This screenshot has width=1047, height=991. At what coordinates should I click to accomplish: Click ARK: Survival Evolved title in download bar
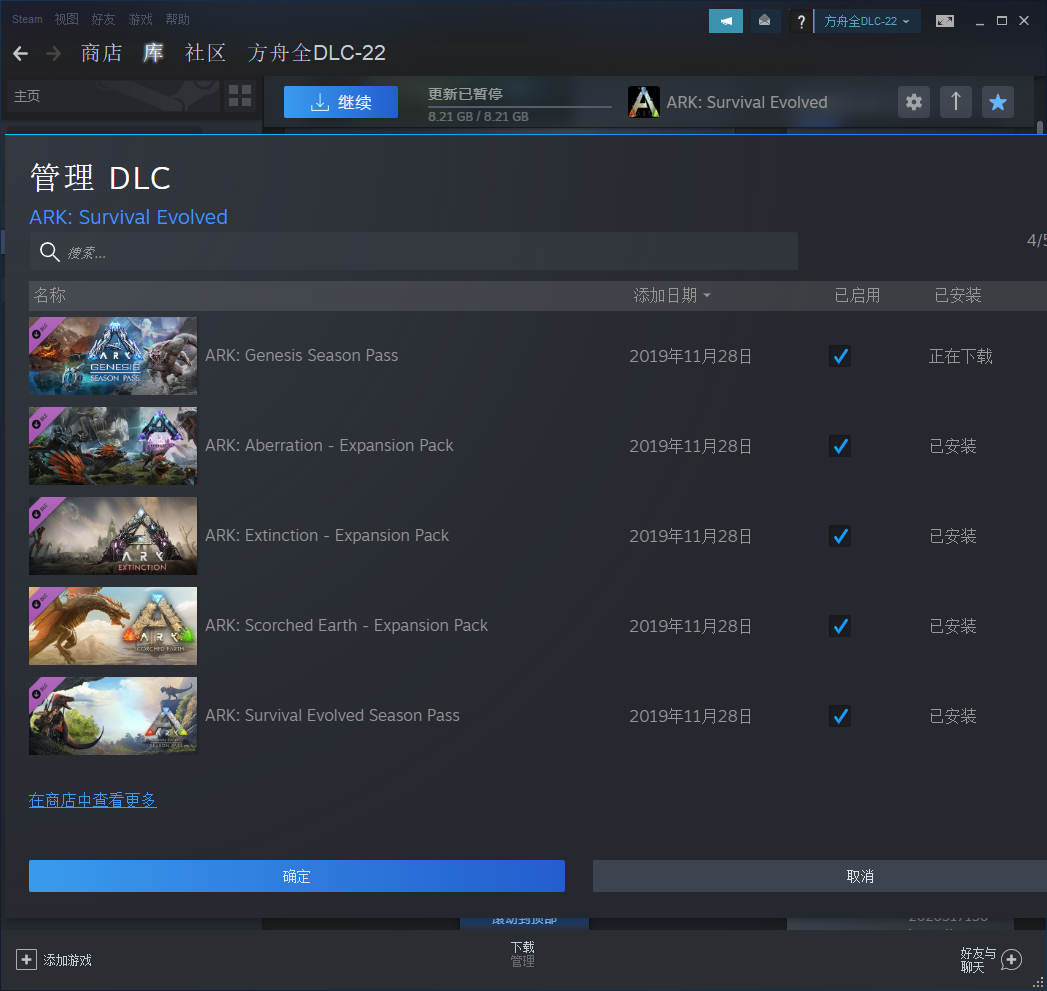747,102
